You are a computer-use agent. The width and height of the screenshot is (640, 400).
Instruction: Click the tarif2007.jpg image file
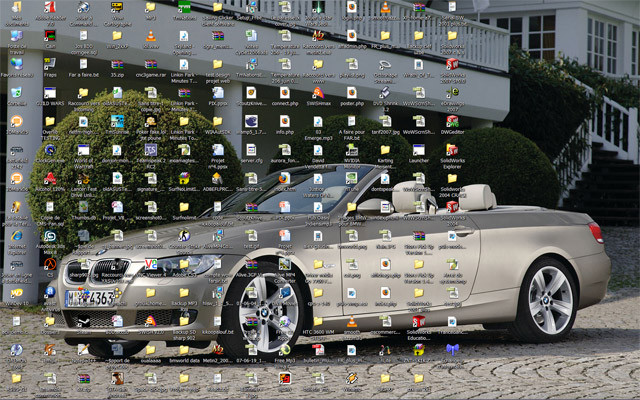[x=385, y=121]
